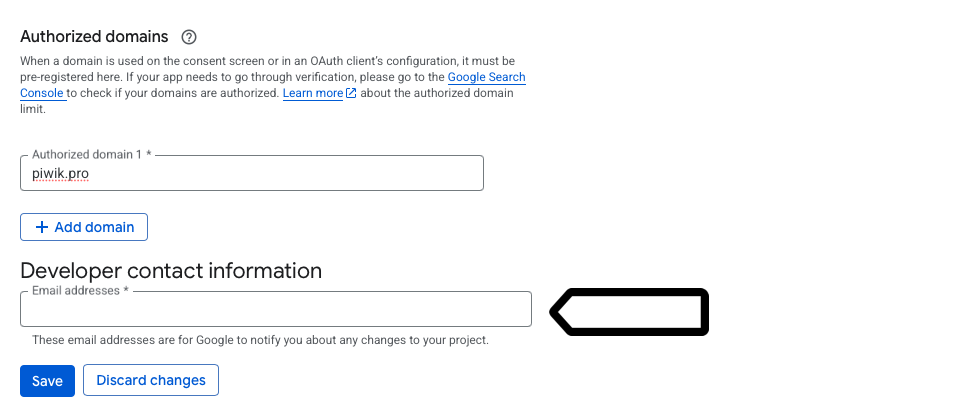
Task: Open the Google Search Console link
Action: pyautogui.click(x=486, y=77)
